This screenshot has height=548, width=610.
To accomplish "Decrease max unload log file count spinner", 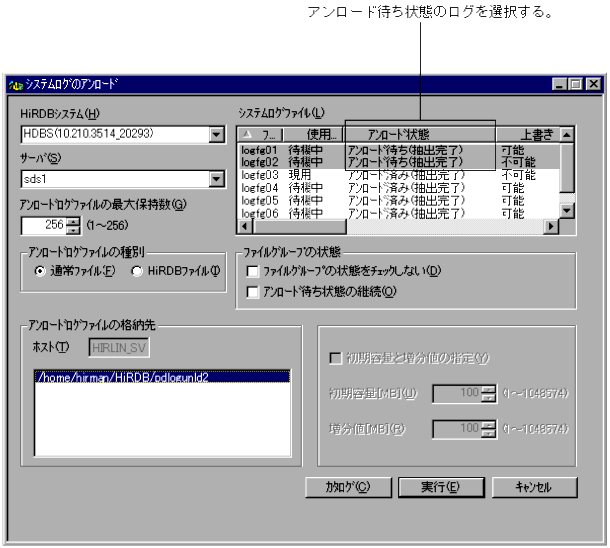I will [x=73, y=229].
